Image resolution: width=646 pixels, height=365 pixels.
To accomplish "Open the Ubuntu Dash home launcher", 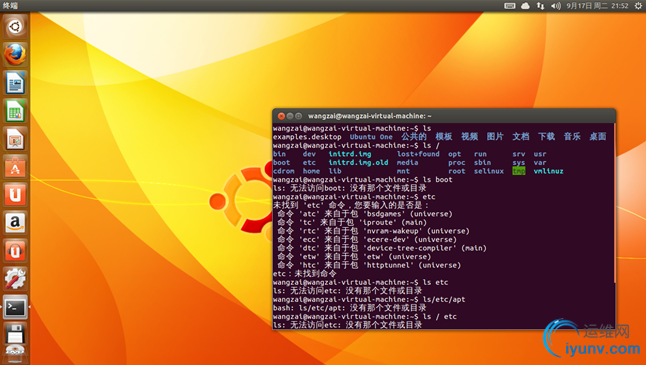I will (x=15, y=27).
